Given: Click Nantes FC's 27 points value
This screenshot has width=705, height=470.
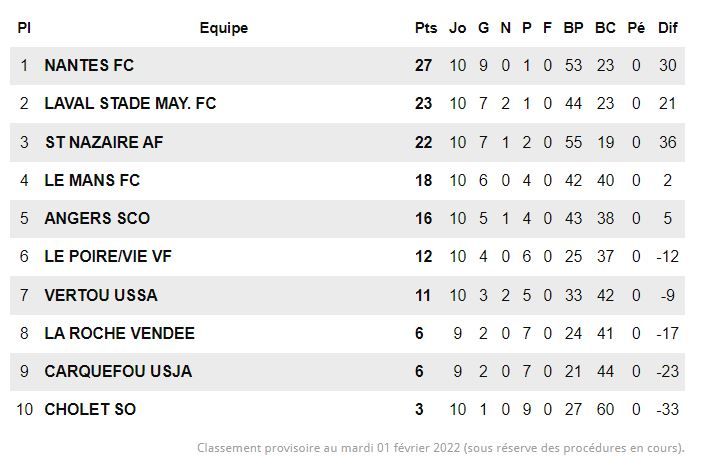Looking at the screenshot, I should [x=423, y=66].
